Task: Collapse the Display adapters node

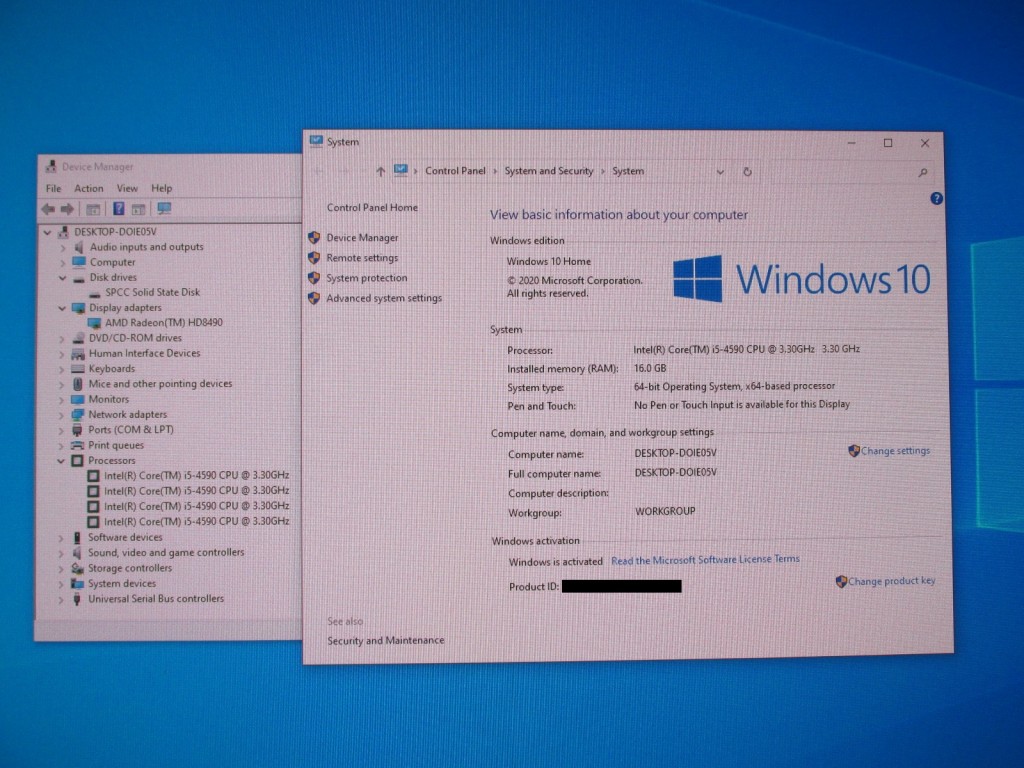Action: click(62, 308)
